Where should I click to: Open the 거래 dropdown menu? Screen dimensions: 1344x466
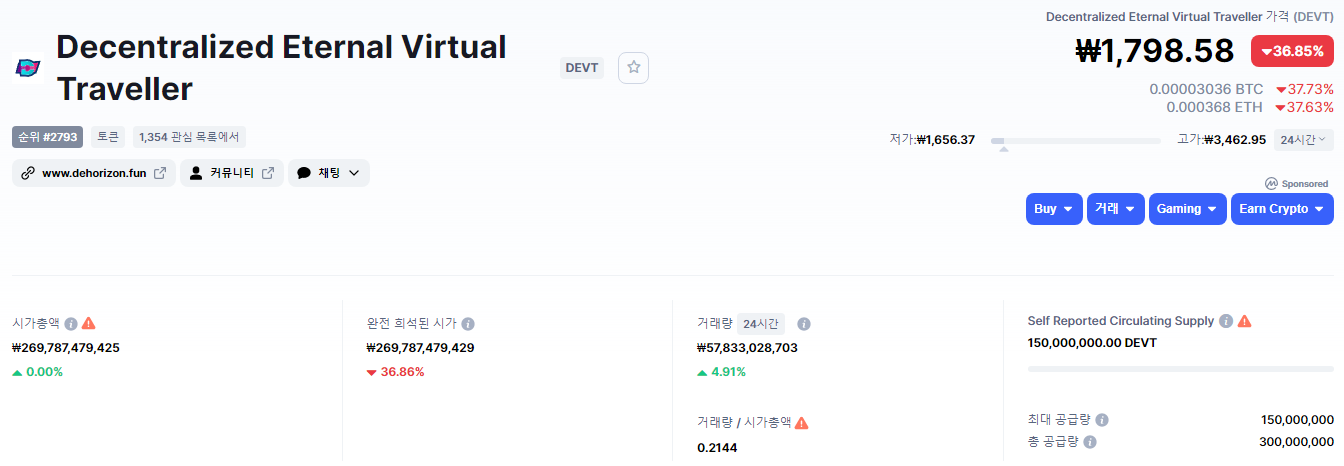1116,209
